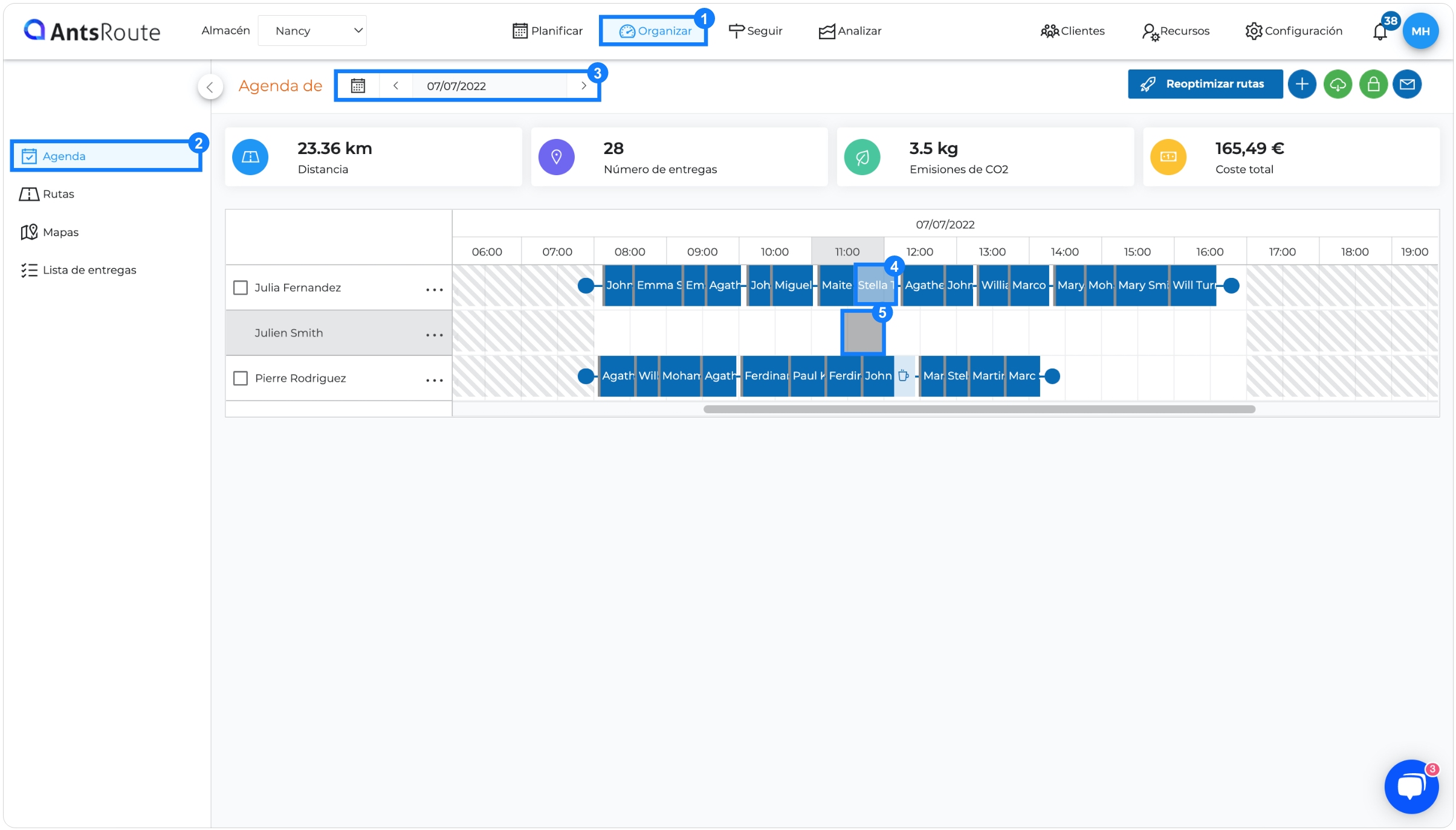1456x830 pixels.
Task: Click the horizontal timeline scrollbar
Action: click(x=979, y=409)
